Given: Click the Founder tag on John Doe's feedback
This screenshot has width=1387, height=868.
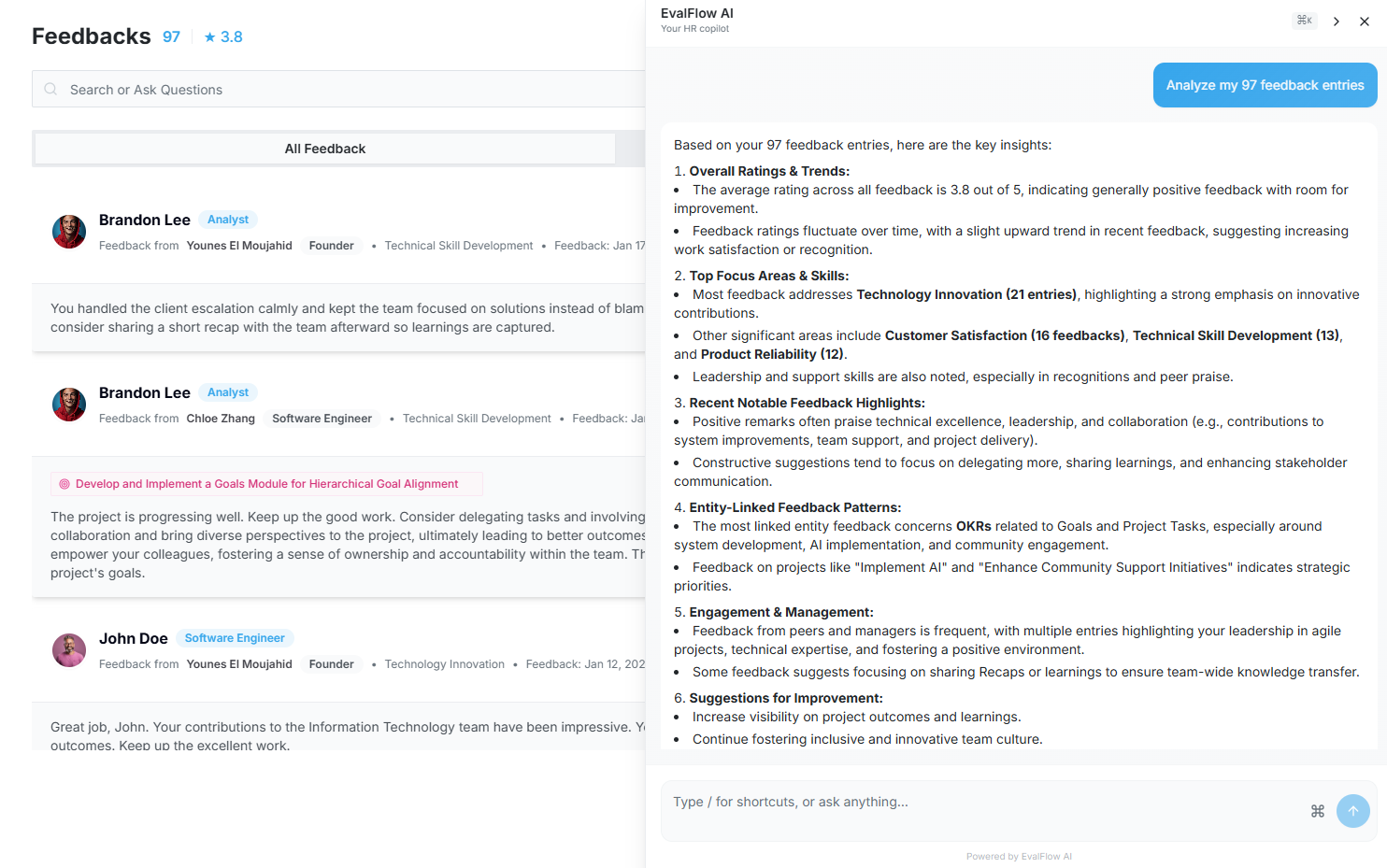Looking at the screenshot, I should point(332,664).
